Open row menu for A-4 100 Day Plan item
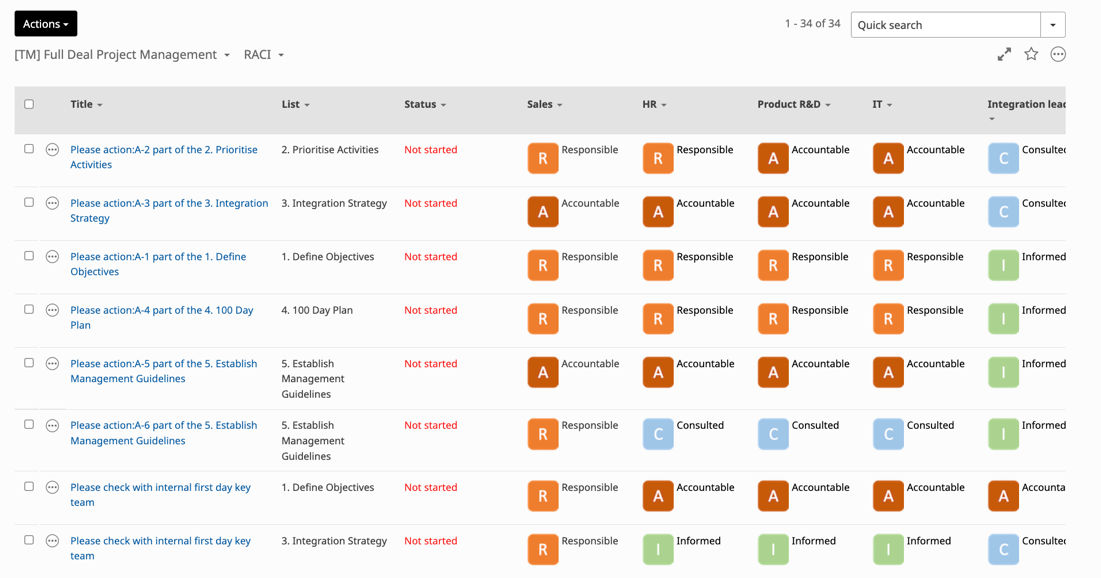The height and width of the screenshot is (578, 1101). pyautogui.click(x=52, y=310)
